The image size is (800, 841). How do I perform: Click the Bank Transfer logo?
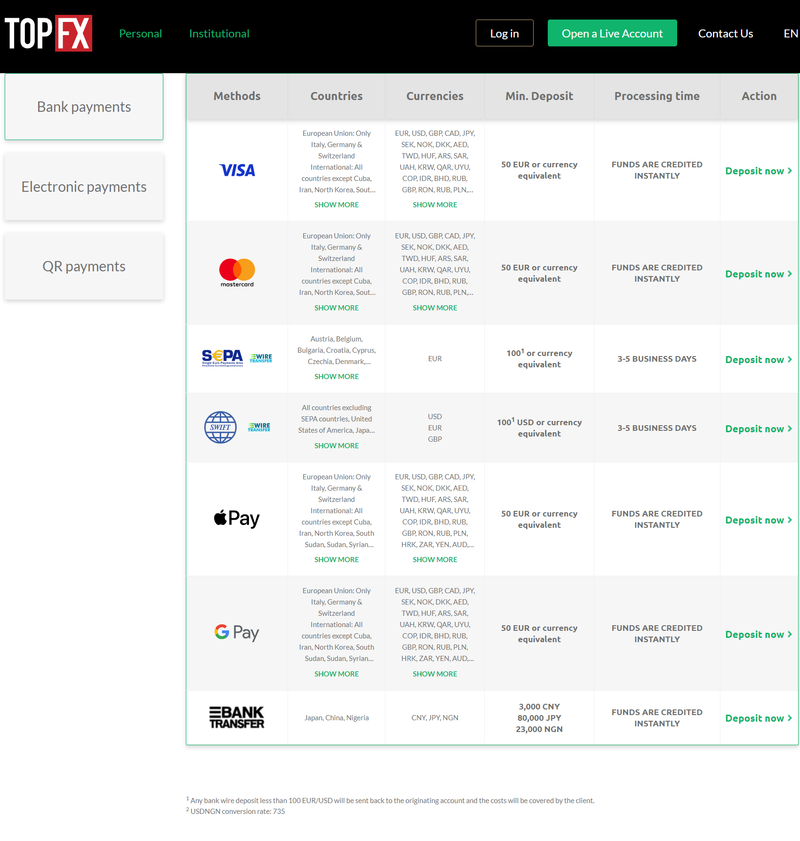tap(236, 717)
